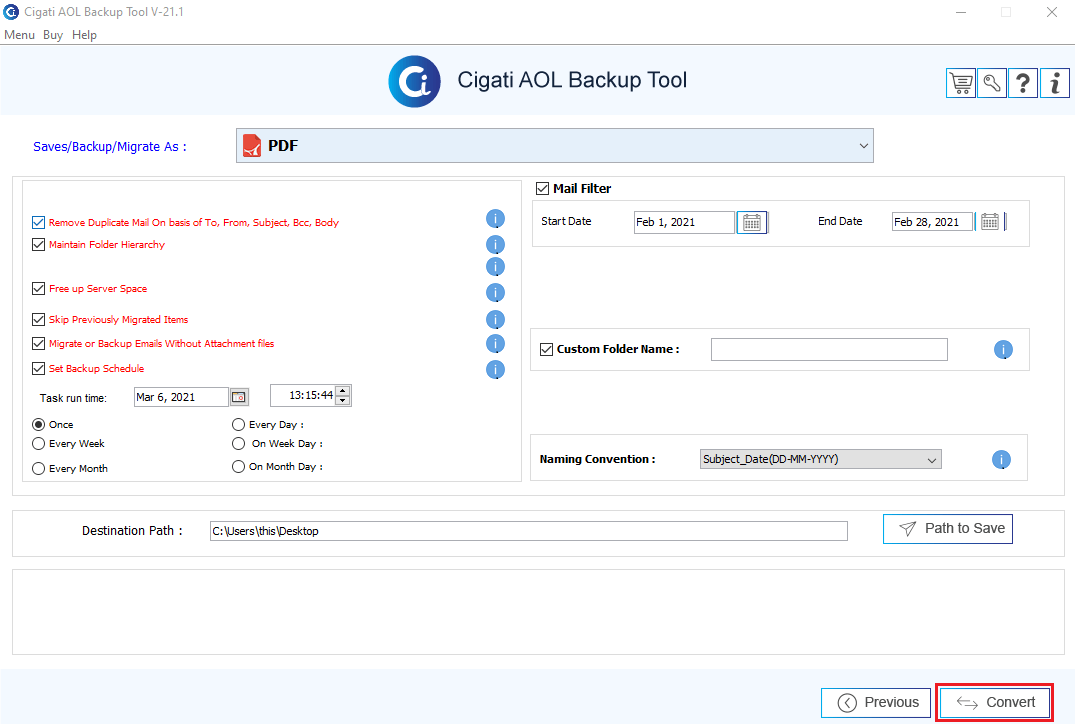Open help via question mark icon

pyautogui.click(x=1023, y=84)
